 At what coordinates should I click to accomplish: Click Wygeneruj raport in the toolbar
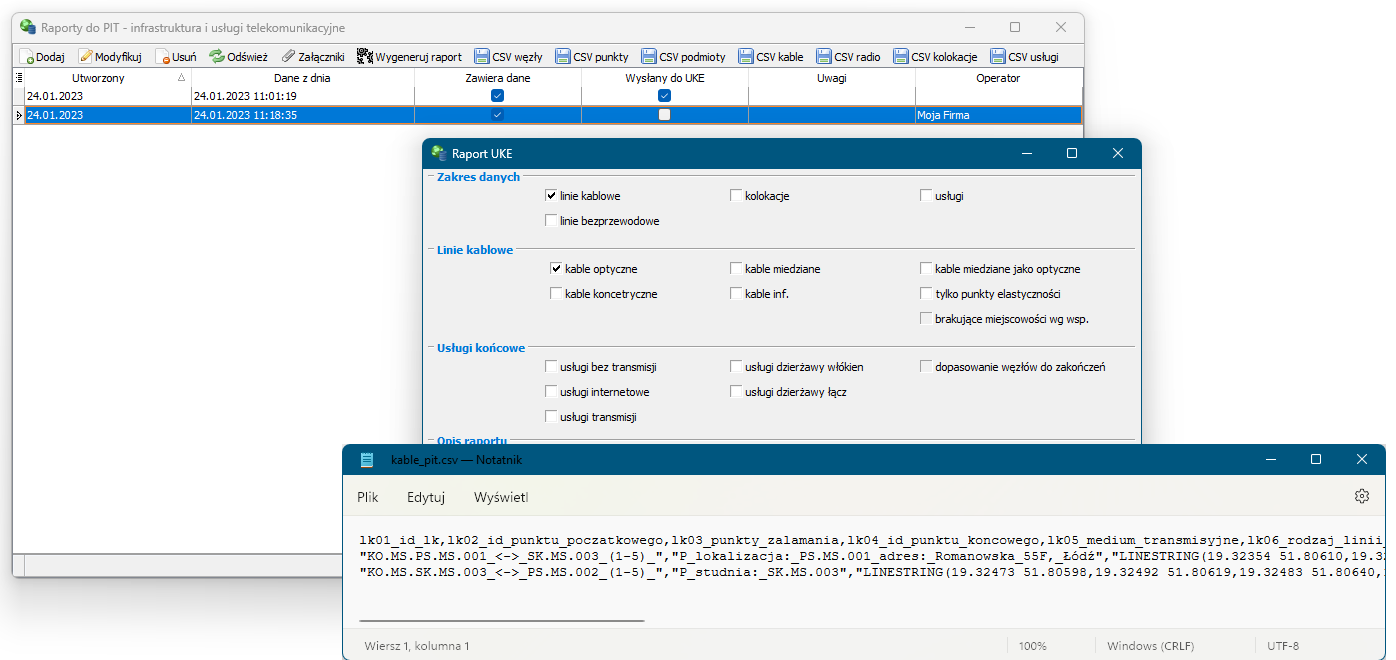[x=409, y=57]
